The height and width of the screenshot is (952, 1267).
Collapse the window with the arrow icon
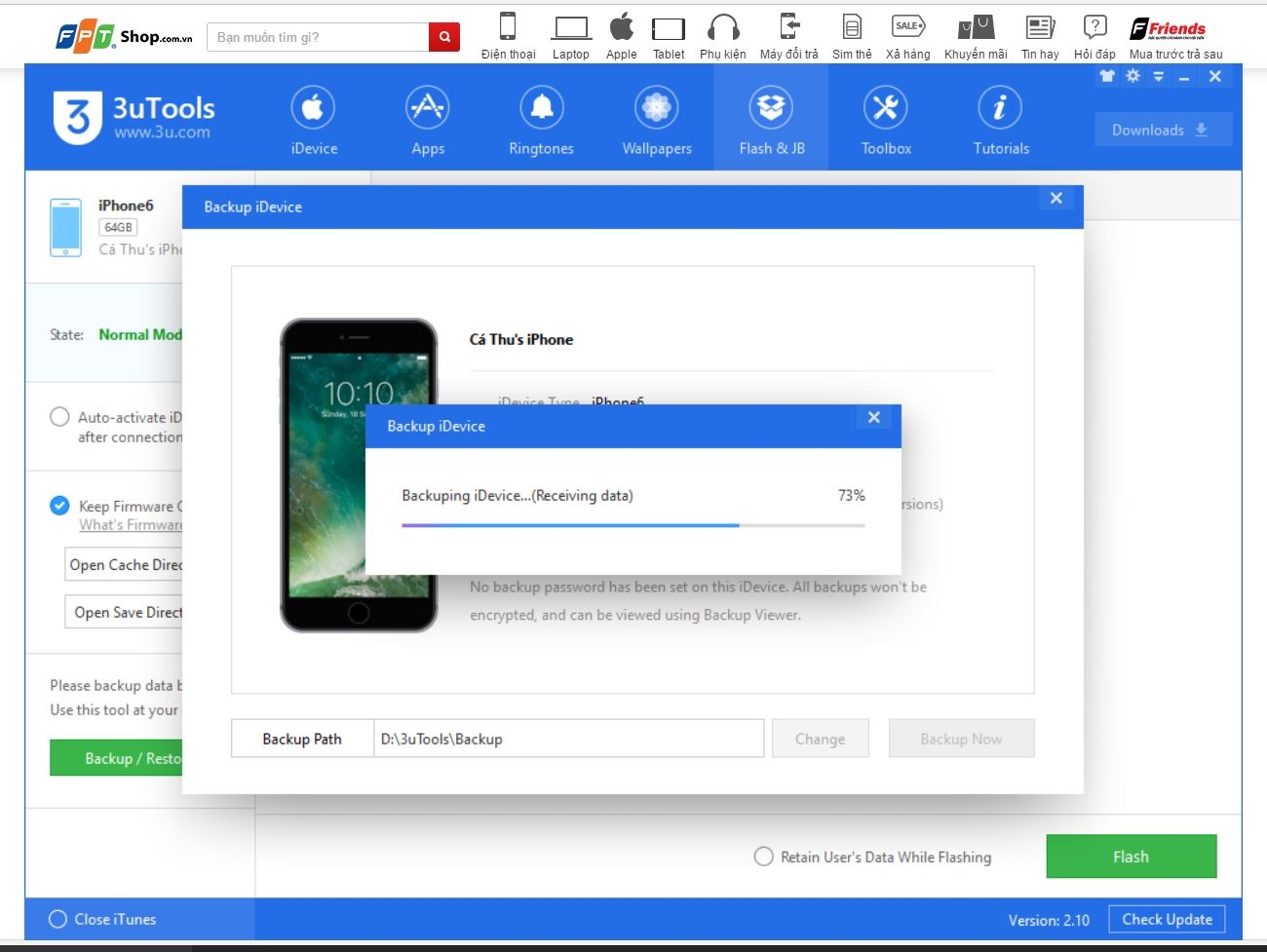(x=1158, y=76)
